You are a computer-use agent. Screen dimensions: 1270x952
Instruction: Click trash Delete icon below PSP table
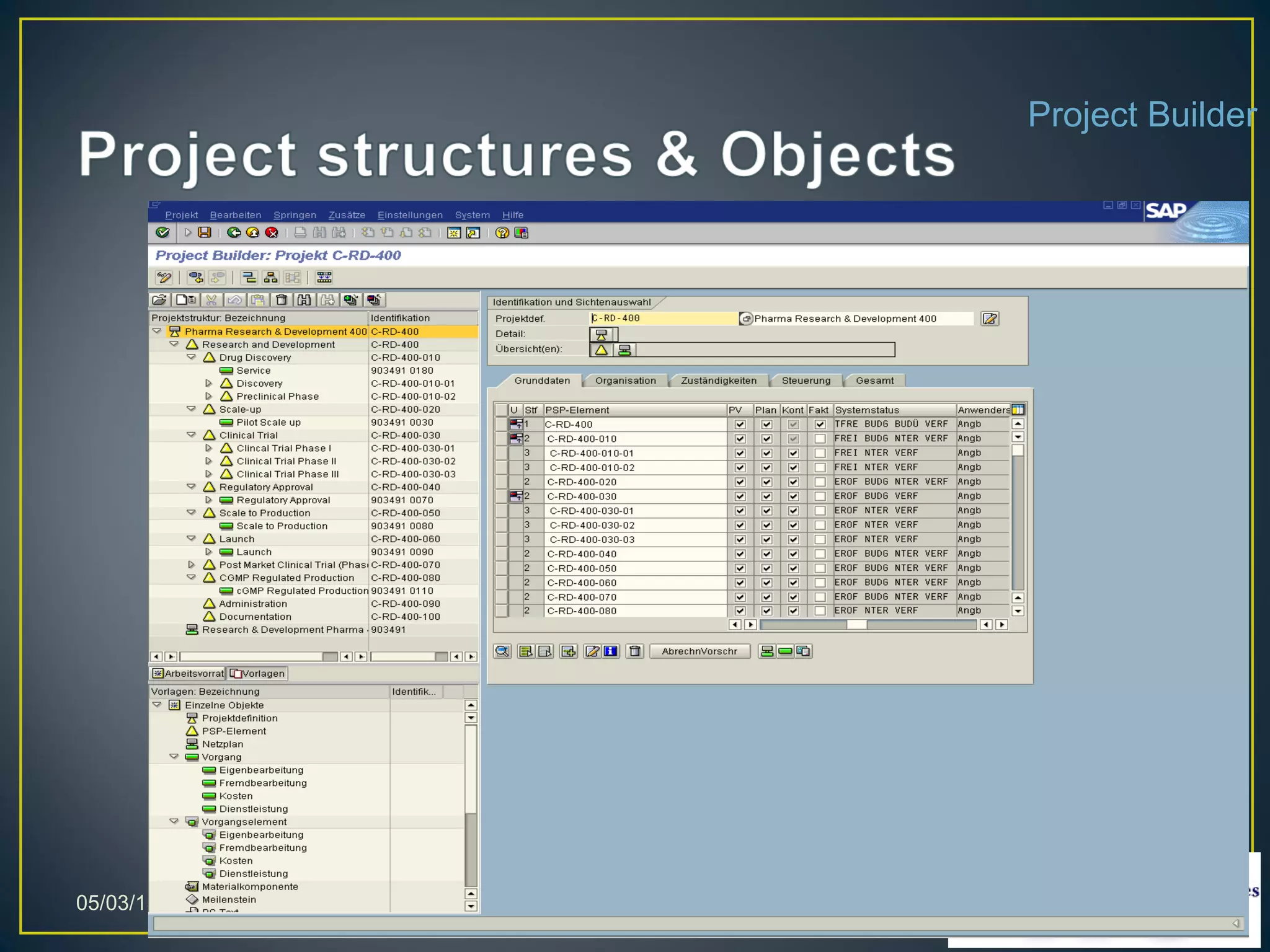click(634, 651)
